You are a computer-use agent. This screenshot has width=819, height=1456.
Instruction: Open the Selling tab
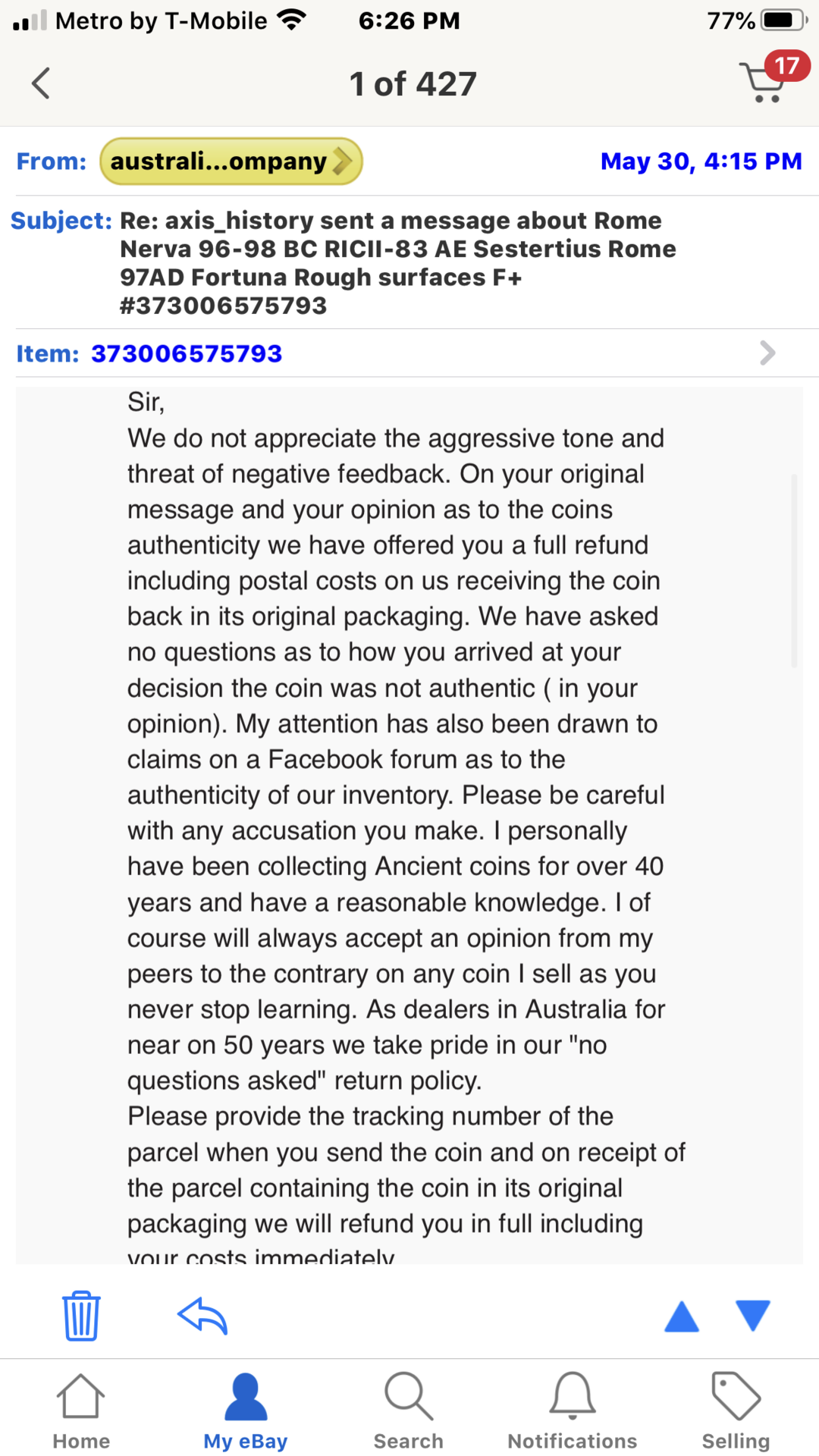736,1410
